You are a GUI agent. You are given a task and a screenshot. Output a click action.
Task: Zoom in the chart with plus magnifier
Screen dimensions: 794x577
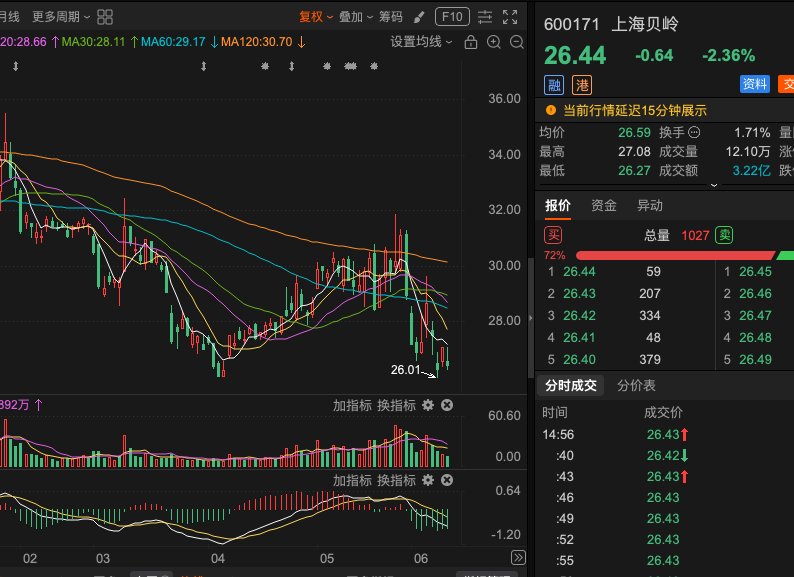494,42
